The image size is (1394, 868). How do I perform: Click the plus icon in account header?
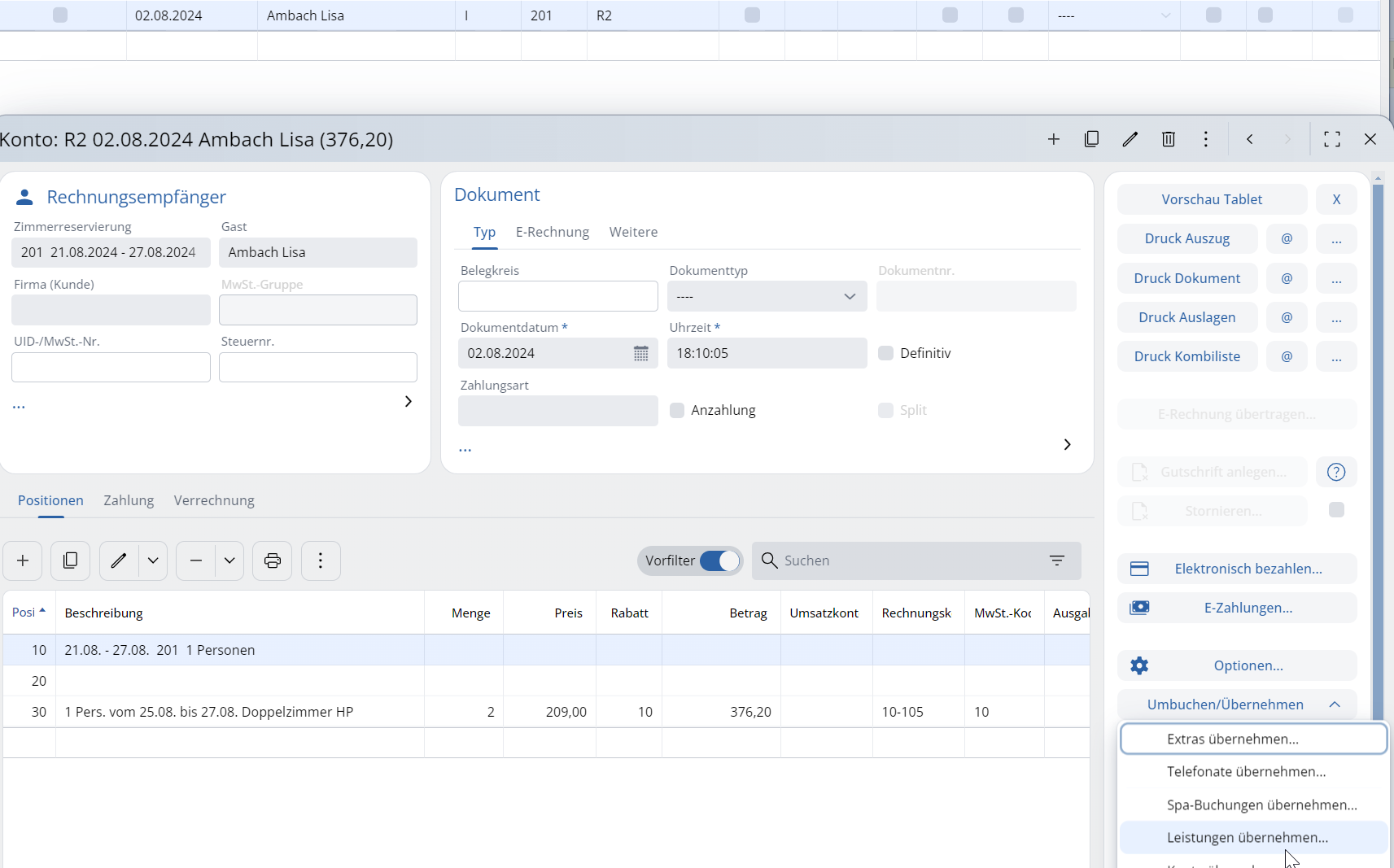(1053, 139)
